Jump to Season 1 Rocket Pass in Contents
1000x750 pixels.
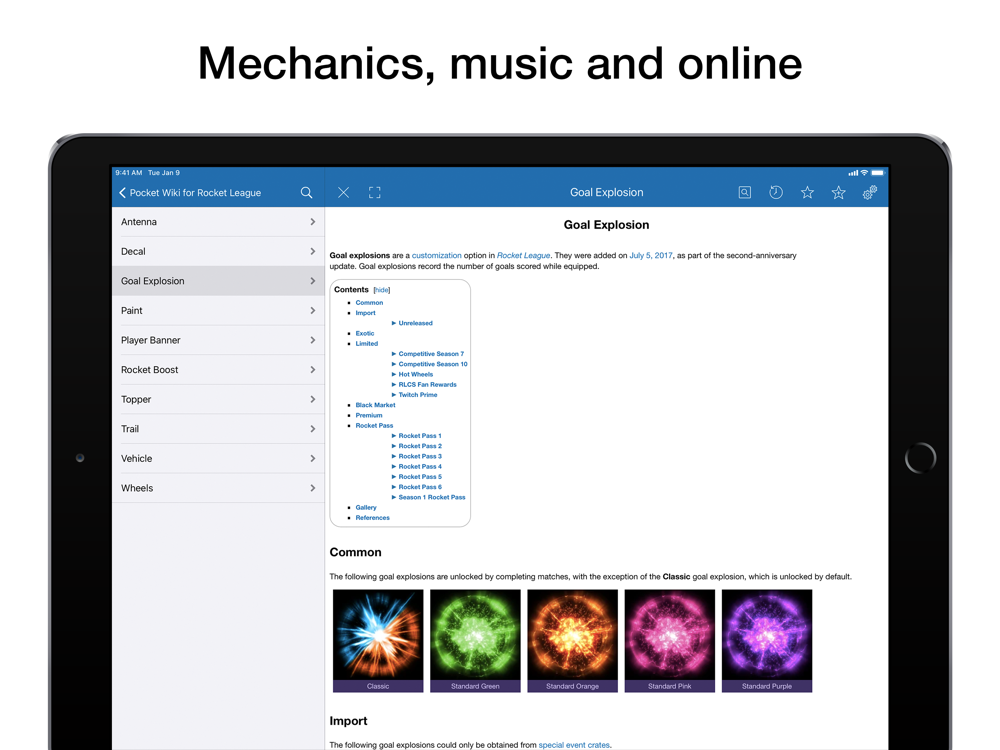coord(432,497)
